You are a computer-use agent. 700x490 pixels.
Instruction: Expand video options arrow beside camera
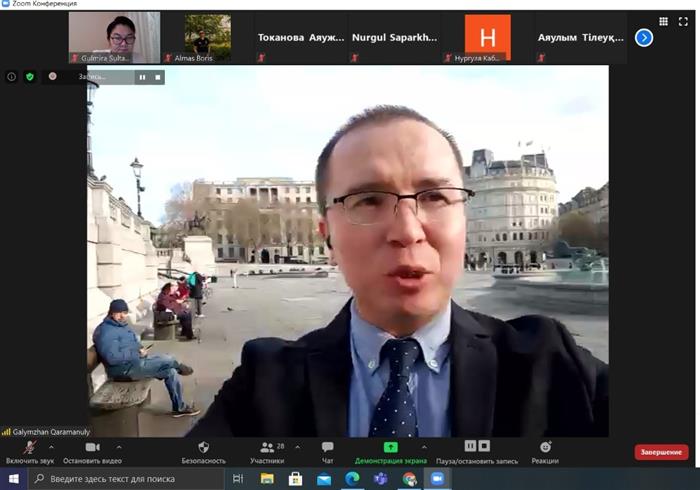point(119,447)
